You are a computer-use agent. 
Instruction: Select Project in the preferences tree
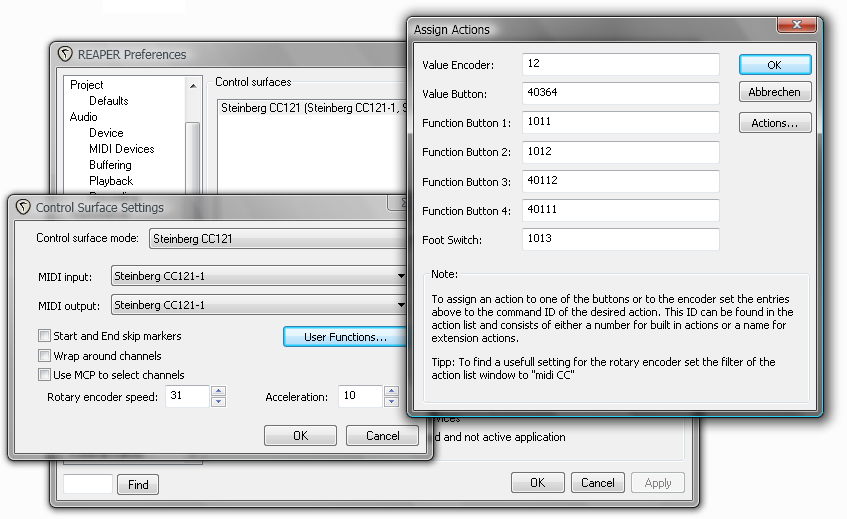tap(86, 85)
